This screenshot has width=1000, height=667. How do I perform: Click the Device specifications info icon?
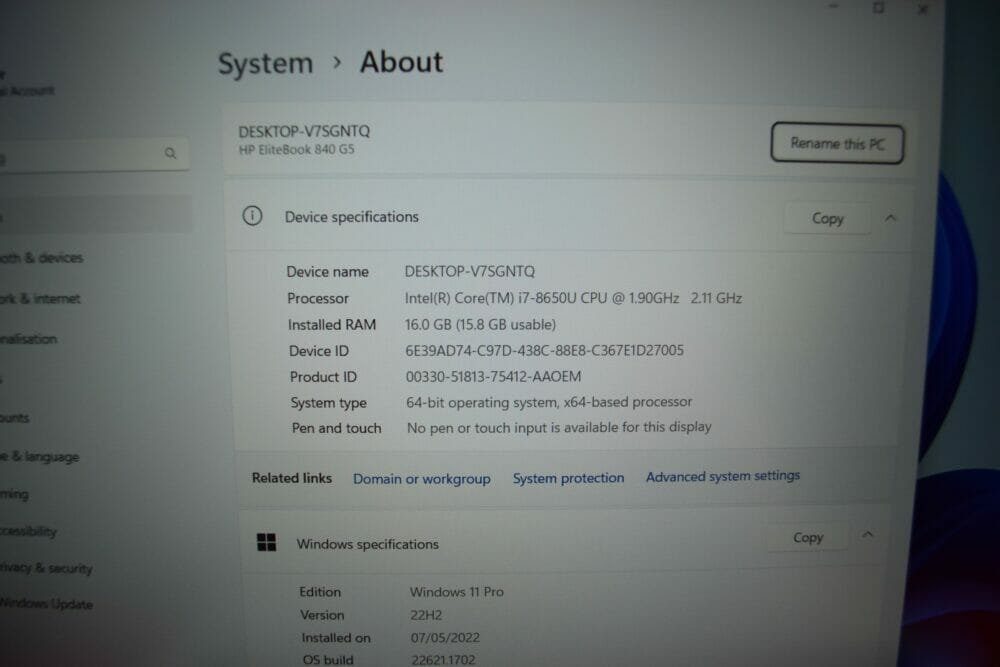click(253, 216)
